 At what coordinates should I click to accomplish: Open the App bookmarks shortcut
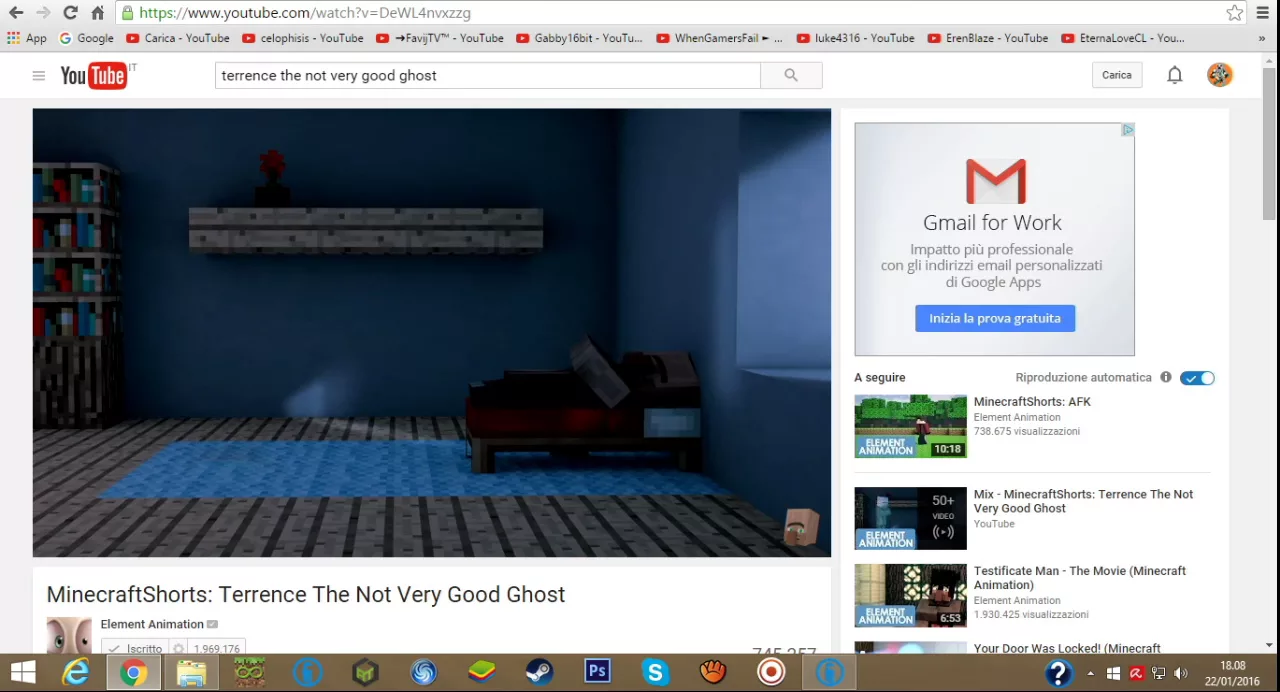point(26,38)
